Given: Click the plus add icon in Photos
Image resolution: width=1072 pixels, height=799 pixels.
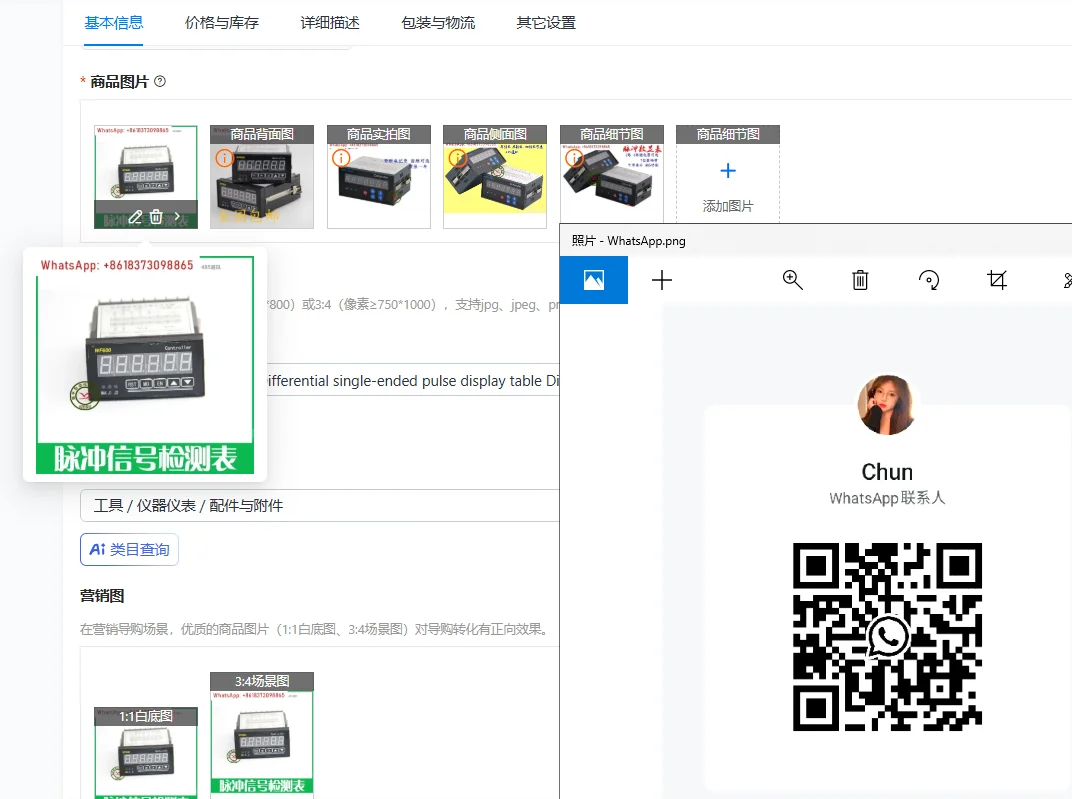Looking at the screenshot, I should pos(662,280).
